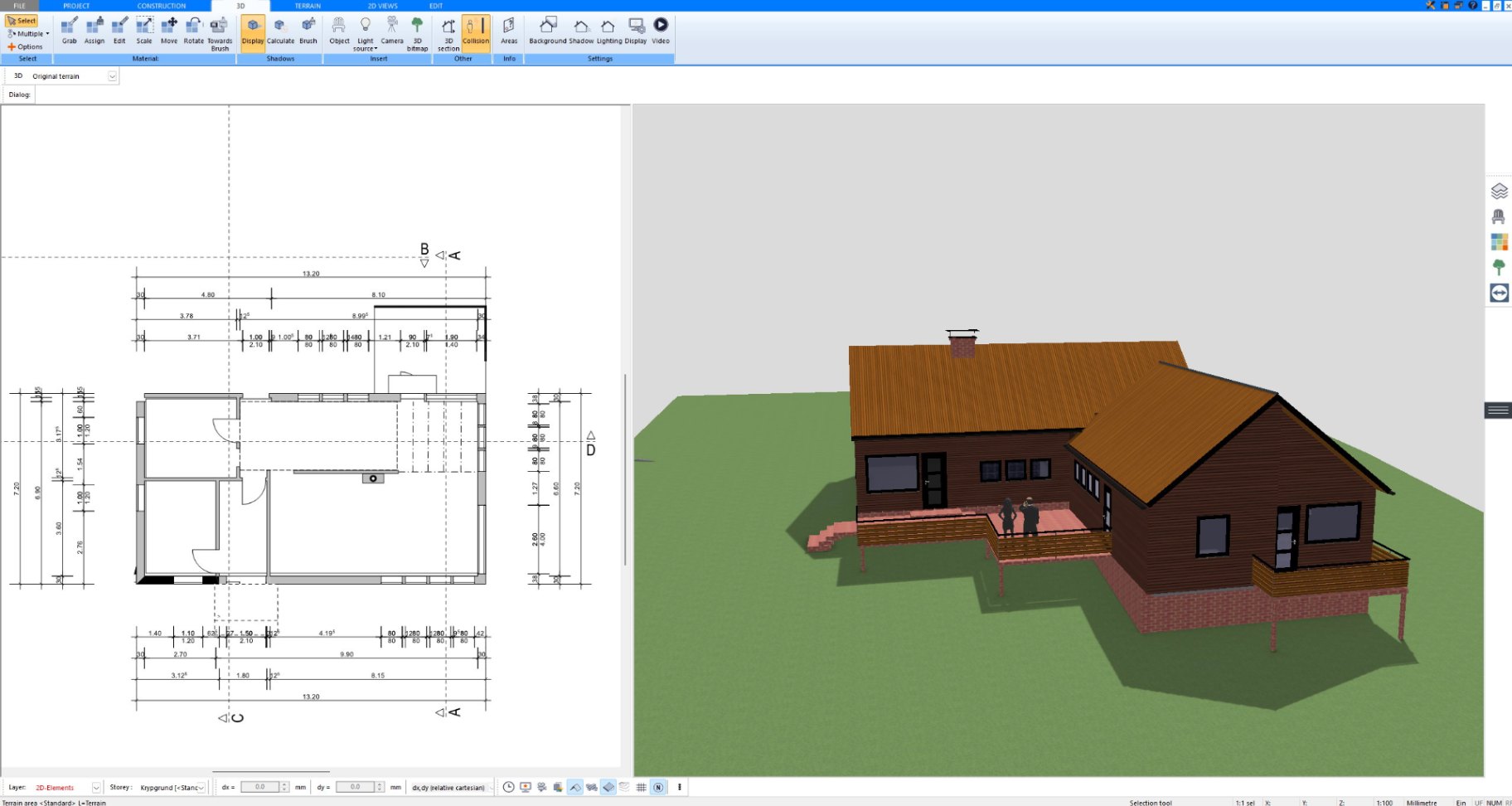The width and height of the screenshot is (1512, 806).
Task: Click the Calculate shadows icon
Action: point(280,32)
